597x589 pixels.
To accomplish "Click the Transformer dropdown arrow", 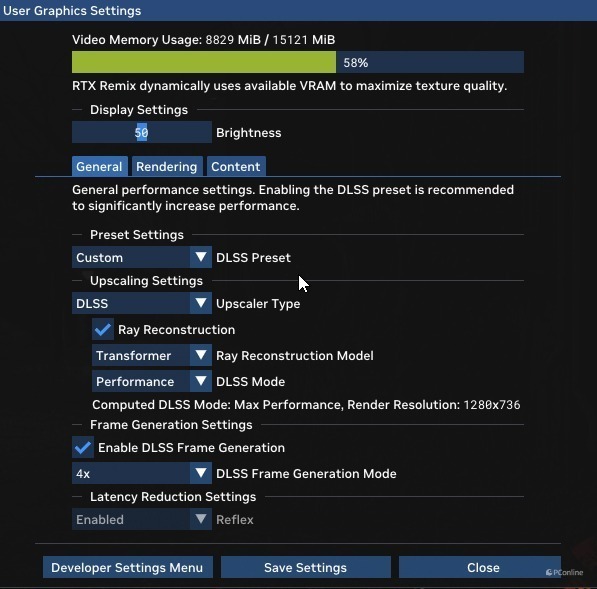I will click(201, 355).
